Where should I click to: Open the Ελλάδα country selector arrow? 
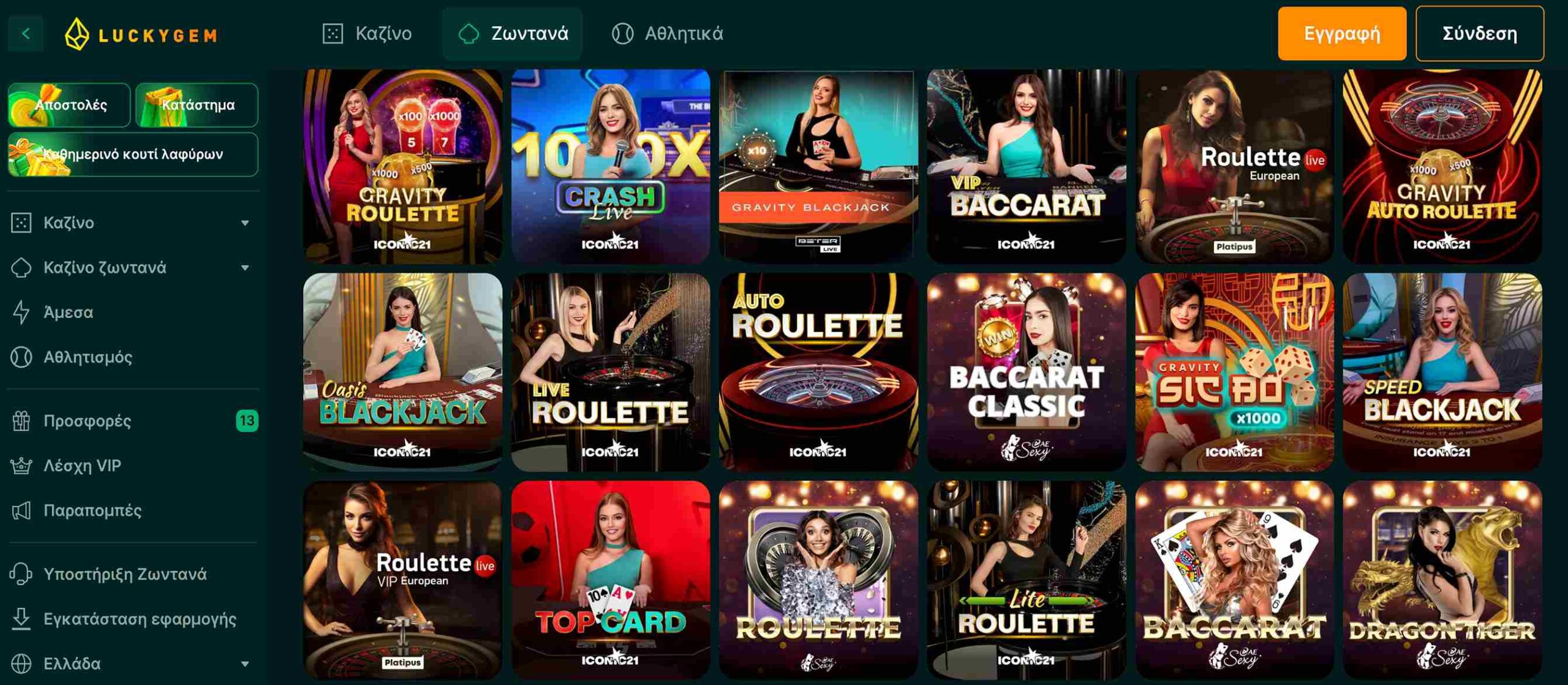(245, 664)
